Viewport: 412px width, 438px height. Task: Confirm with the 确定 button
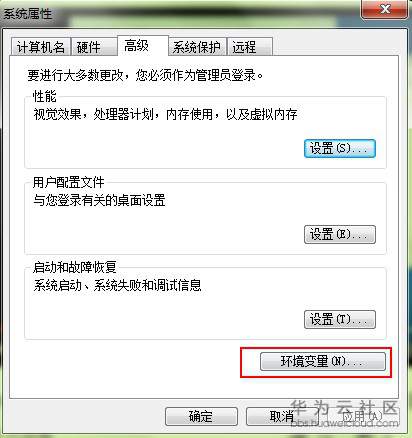click(201, 416)
